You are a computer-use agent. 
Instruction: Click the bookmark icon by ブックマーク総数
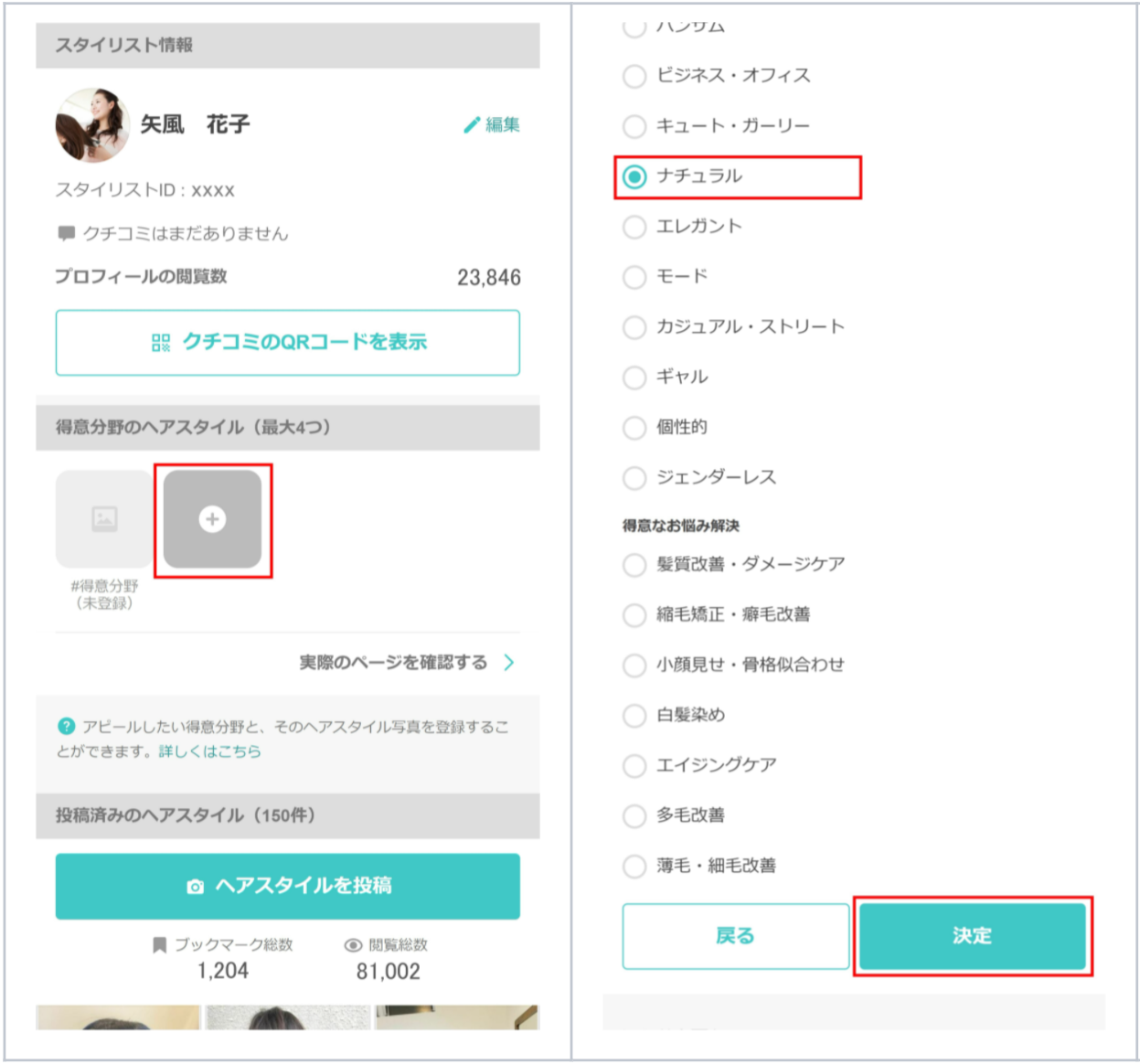tap(159, 945)
